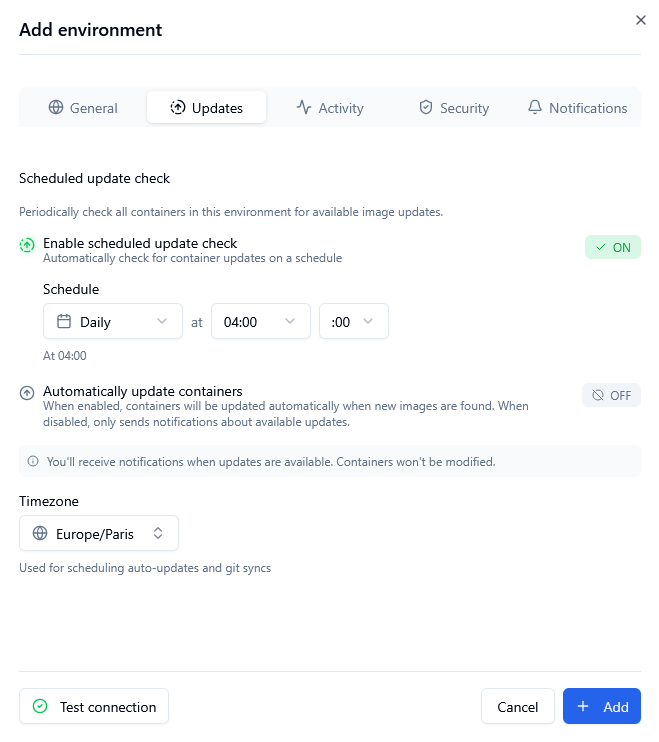
Task: Click the globe icon on General tab
Action: coord(56,108)
